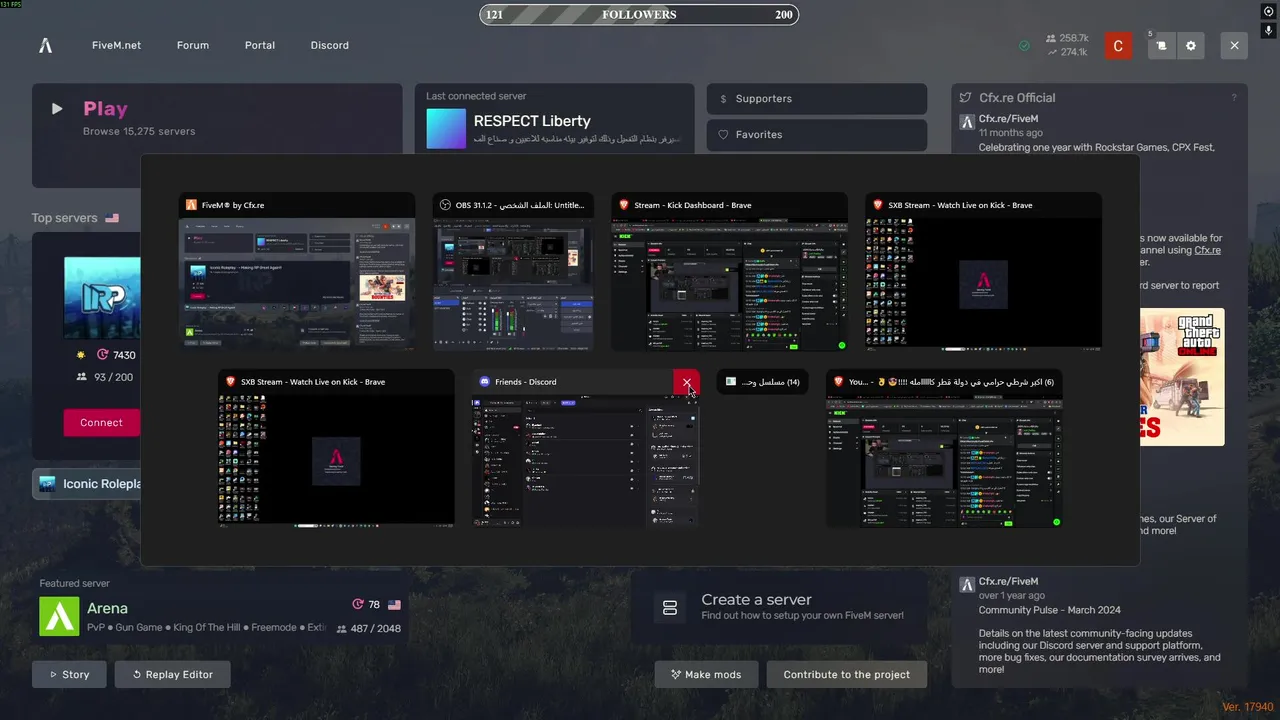Click Contribute to the project
Image resolution: width=1280 pixels, height=720 pixels.
tap(847, 674)
